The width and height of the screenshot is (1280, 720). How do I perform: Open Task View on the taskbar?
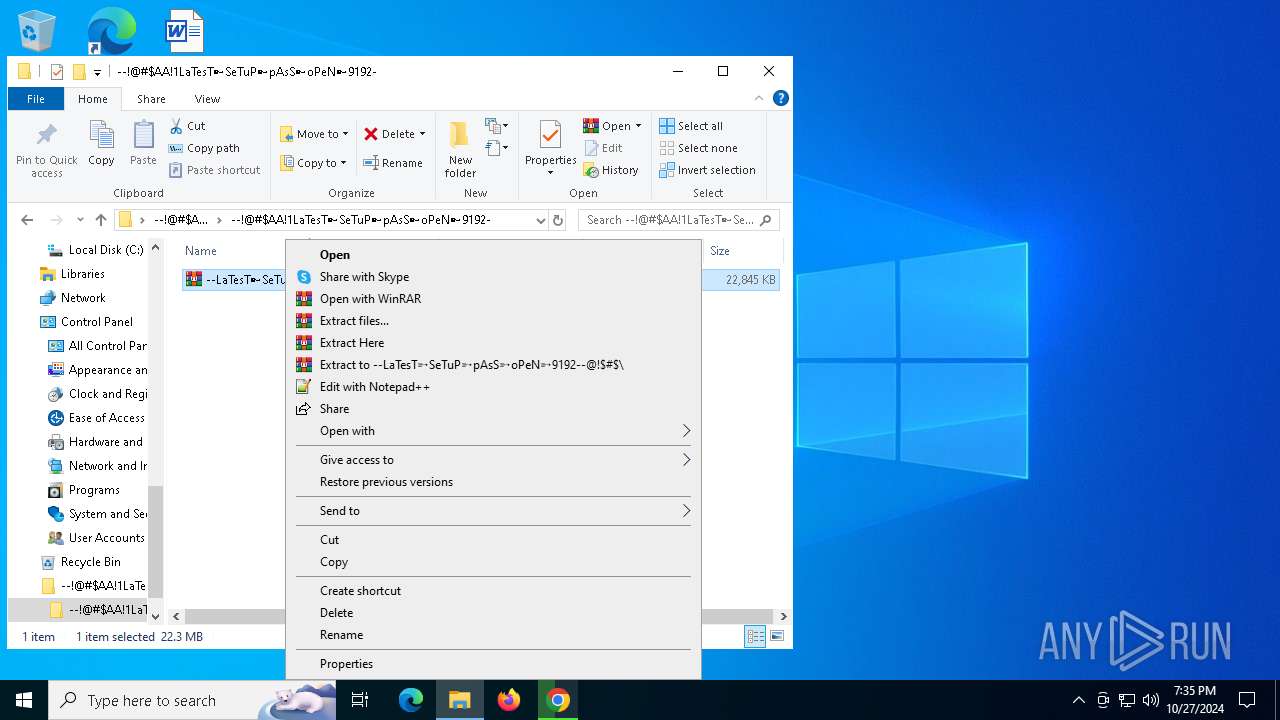click(x=360, y=700)
